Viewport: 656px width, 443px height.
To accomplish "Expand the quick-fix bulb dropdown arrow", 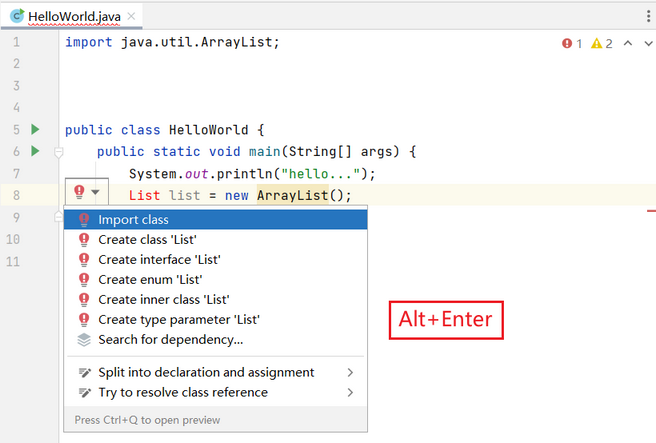I will click(x=95, y=192).
